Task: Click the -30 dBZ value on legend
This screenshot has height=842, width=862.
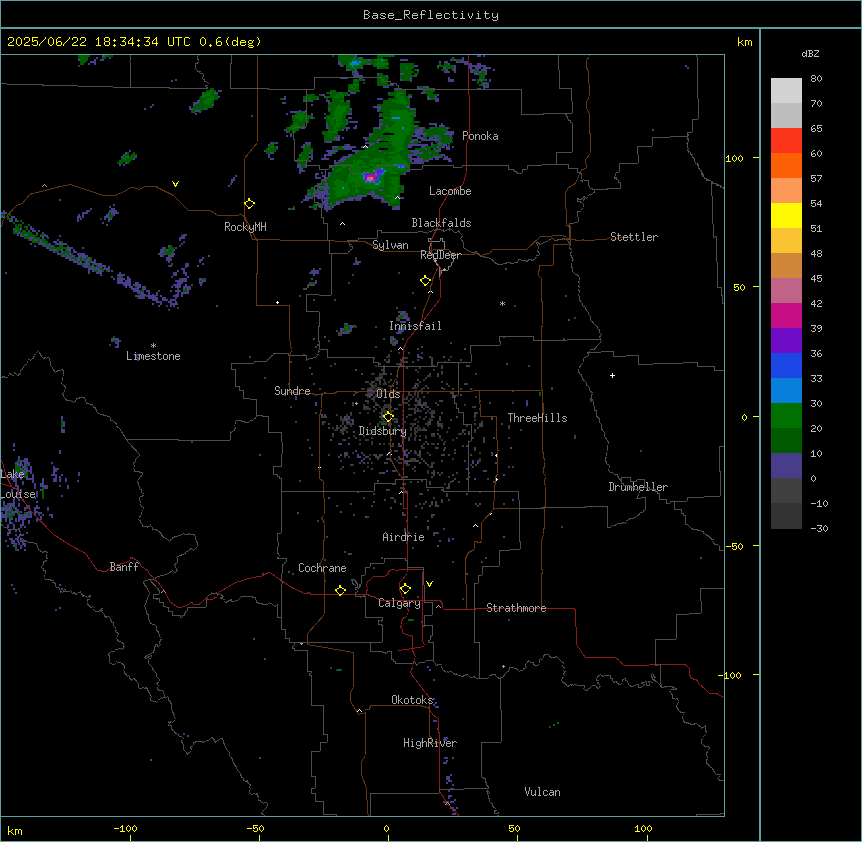Action: point(819,529)
